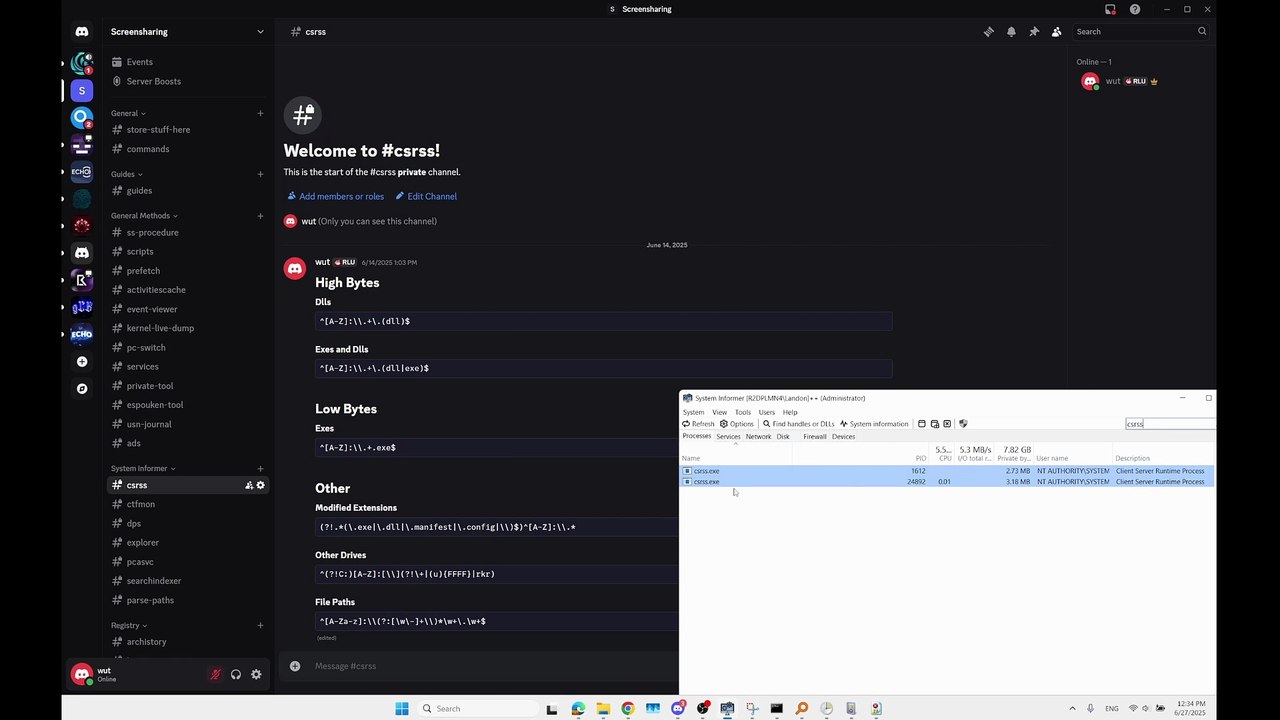Open the usn-journal channel

point(187,424)
